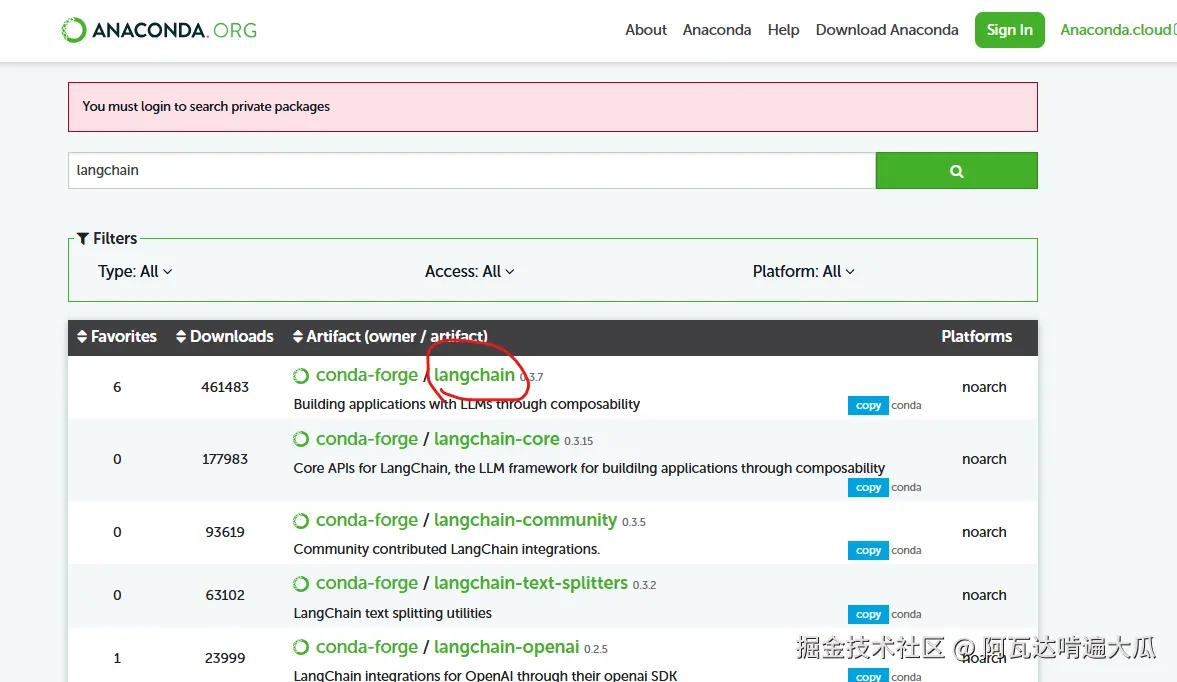Click 'LangChain text splitting utilities' description
The image size is (1177, 682).
tap(393, 613)
